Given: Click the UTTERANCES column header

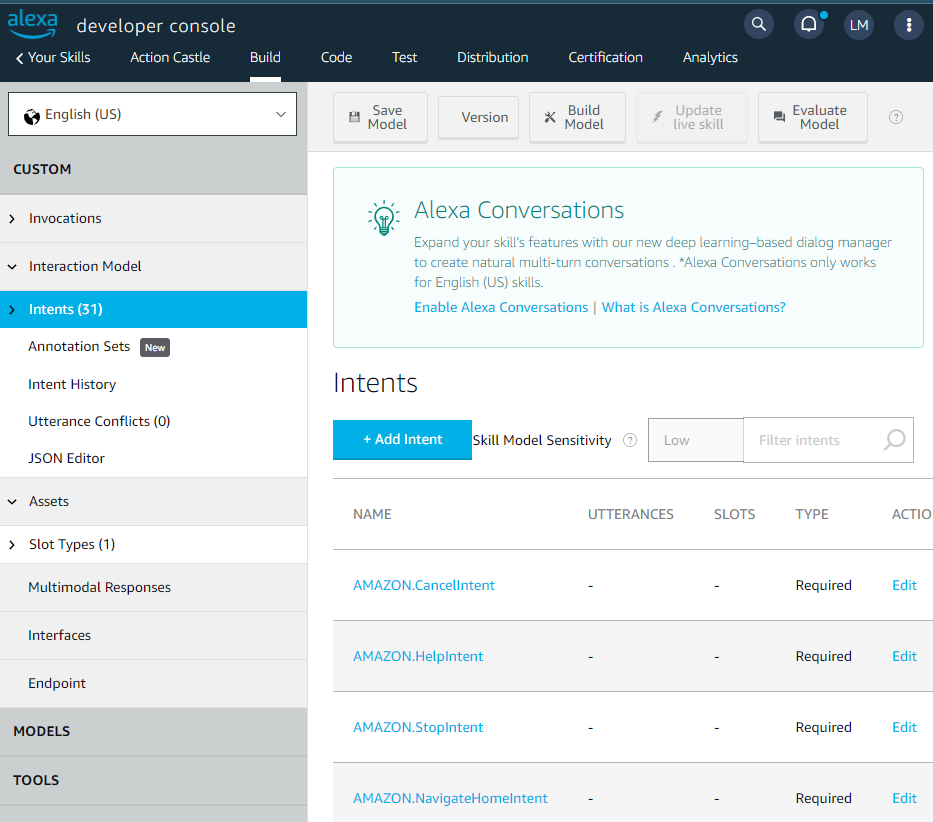Looking at the screenshot, I should click(631, 514).
